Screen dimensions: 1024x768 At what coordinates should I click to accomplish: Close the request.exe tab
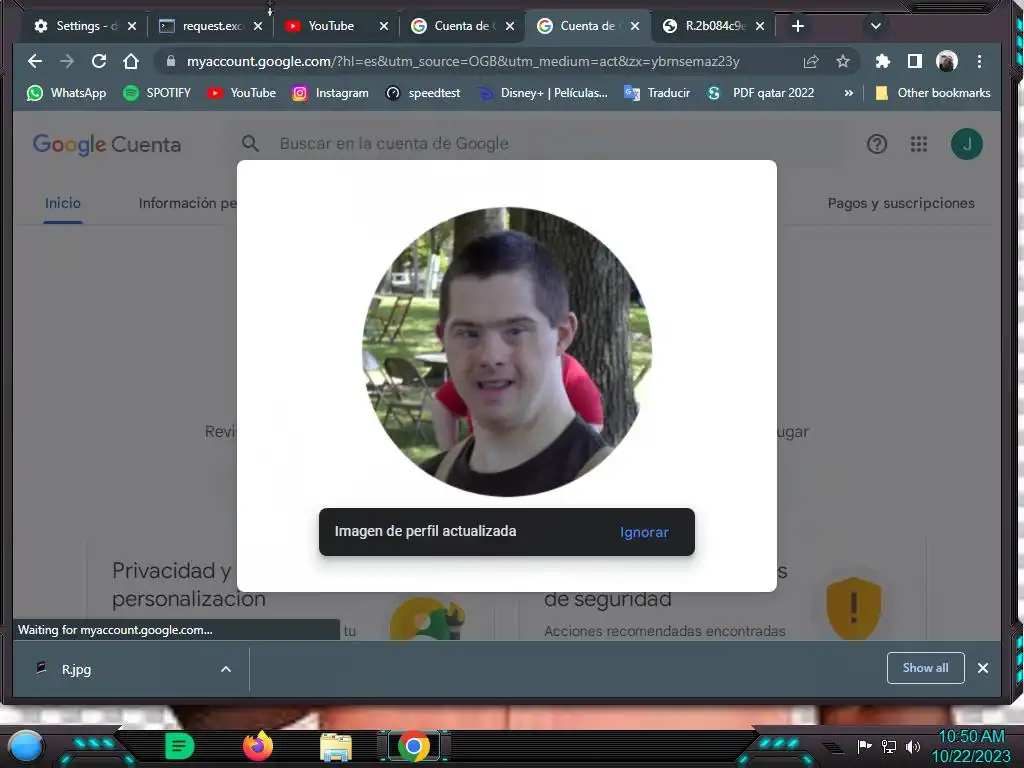pyautogui.click(x=258, y=26)
